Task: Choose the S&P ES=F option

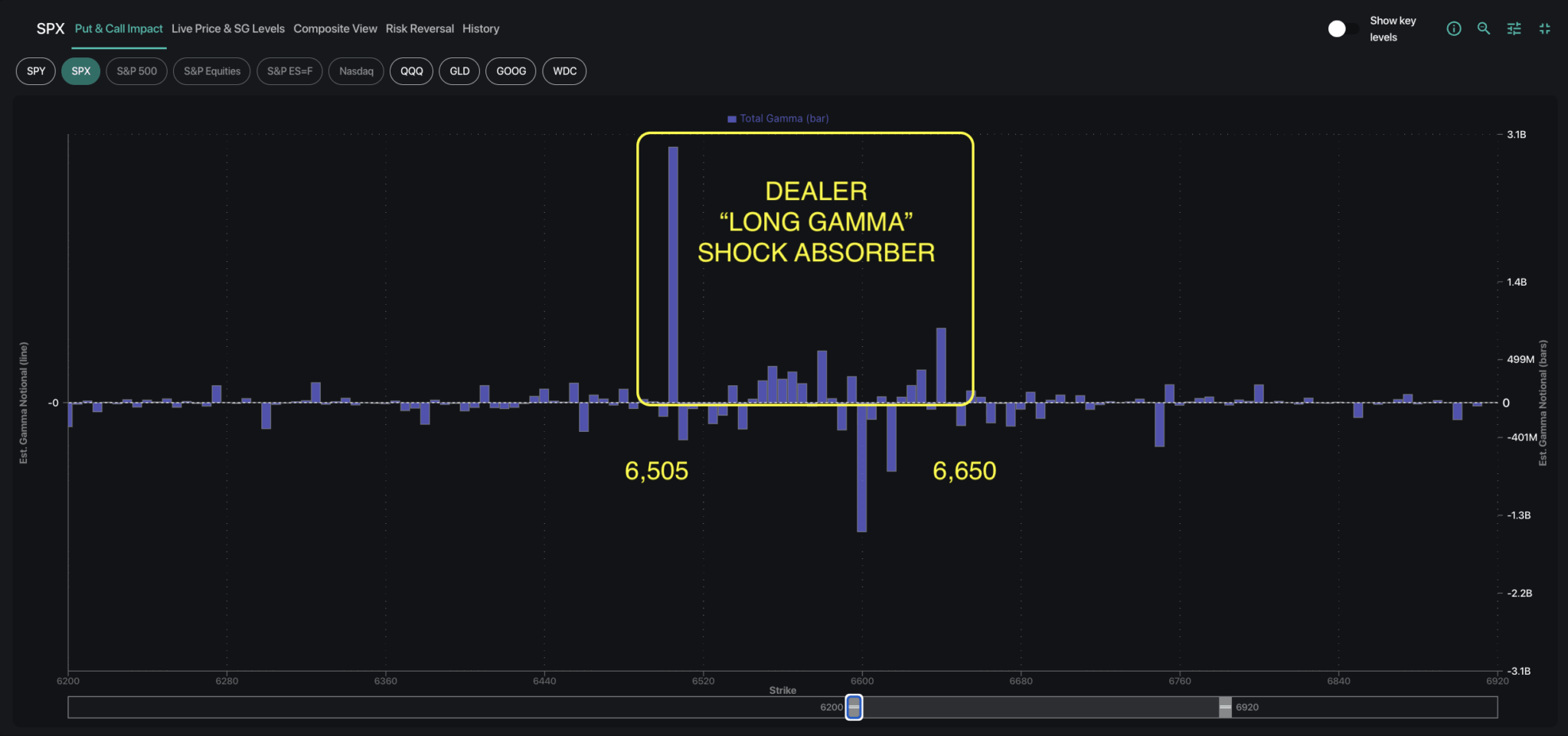Action: point(289,70)
